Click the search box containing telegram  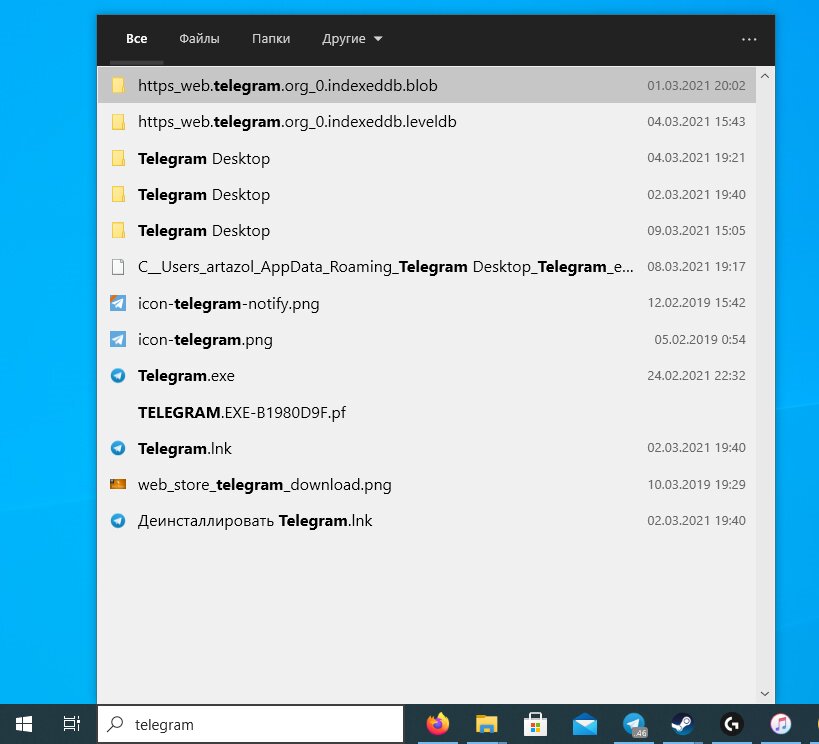[x=251, y=724]
